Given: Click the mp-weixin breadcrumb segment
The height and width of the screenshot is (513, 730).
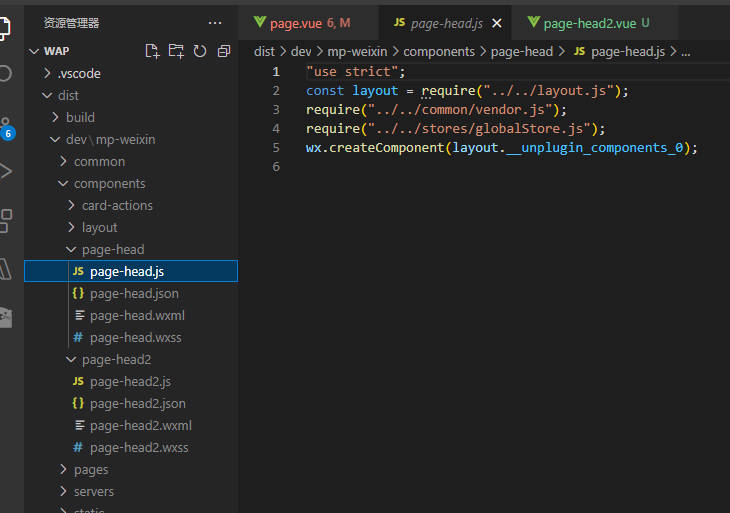Looking at the screenshot, I should pos(359,51).
